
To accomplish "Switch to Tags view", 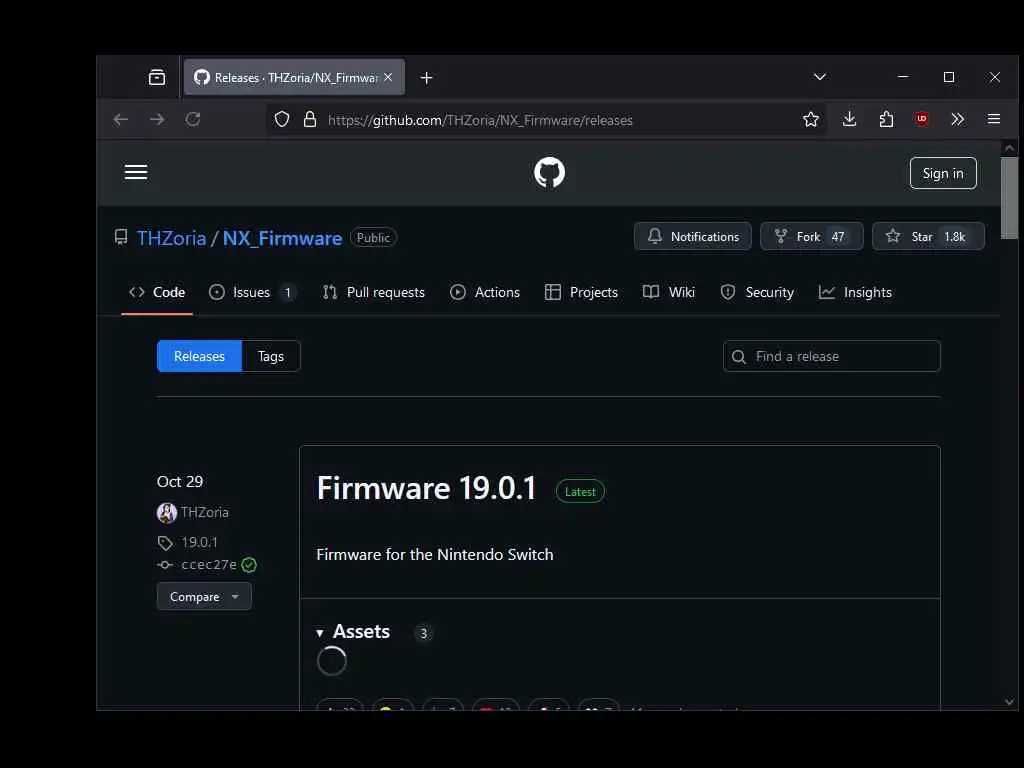I will 271,356.
